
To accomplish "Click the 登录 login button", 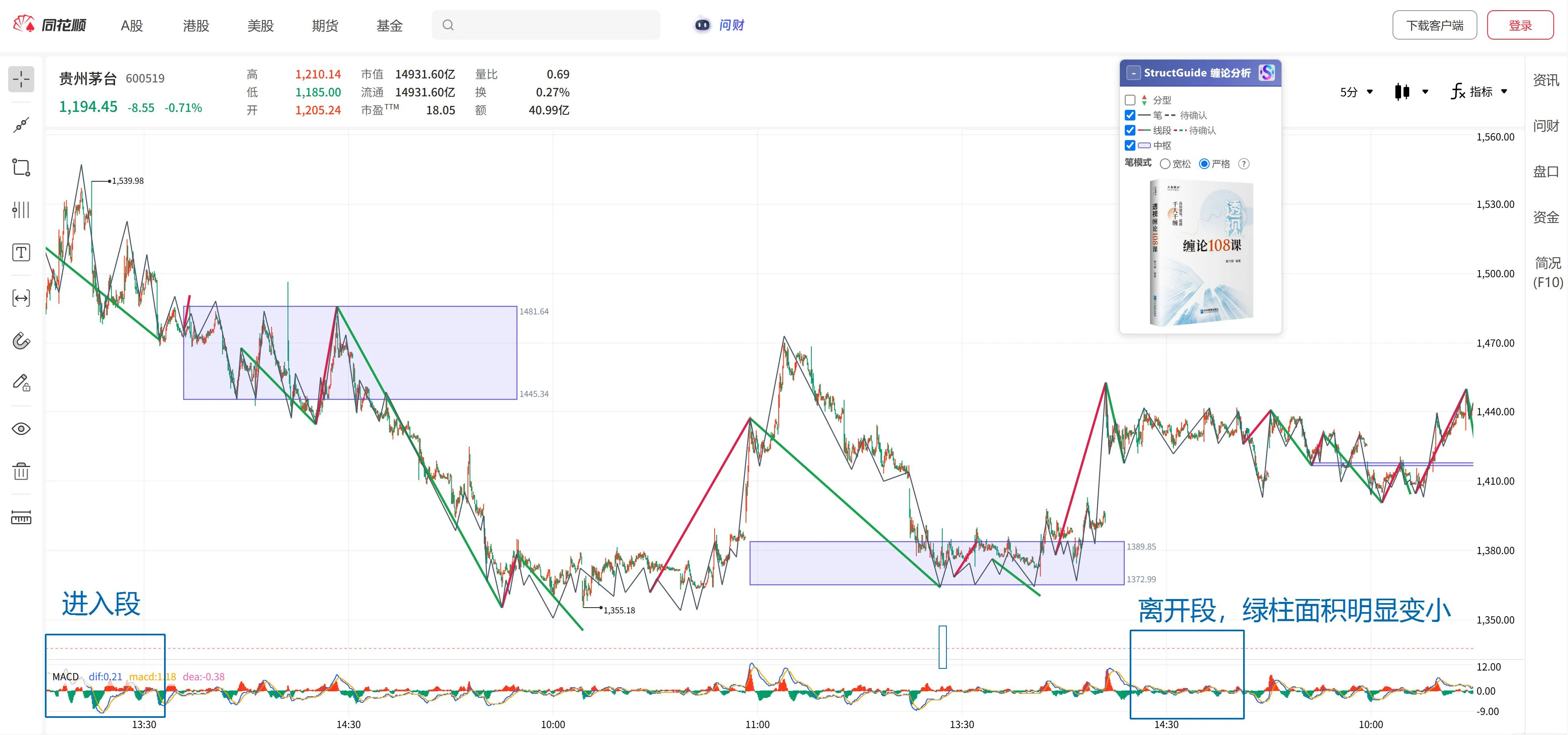I will tap(1520, 25).
